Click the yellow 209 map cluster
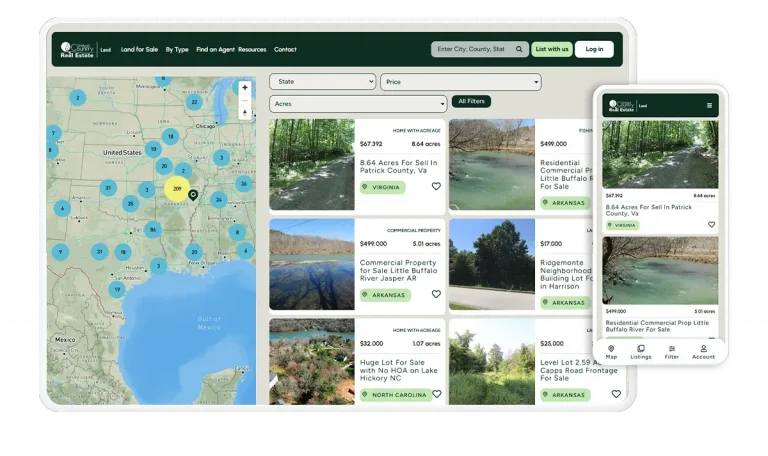This screenshot has height=456, width=768. click(177, 188)
